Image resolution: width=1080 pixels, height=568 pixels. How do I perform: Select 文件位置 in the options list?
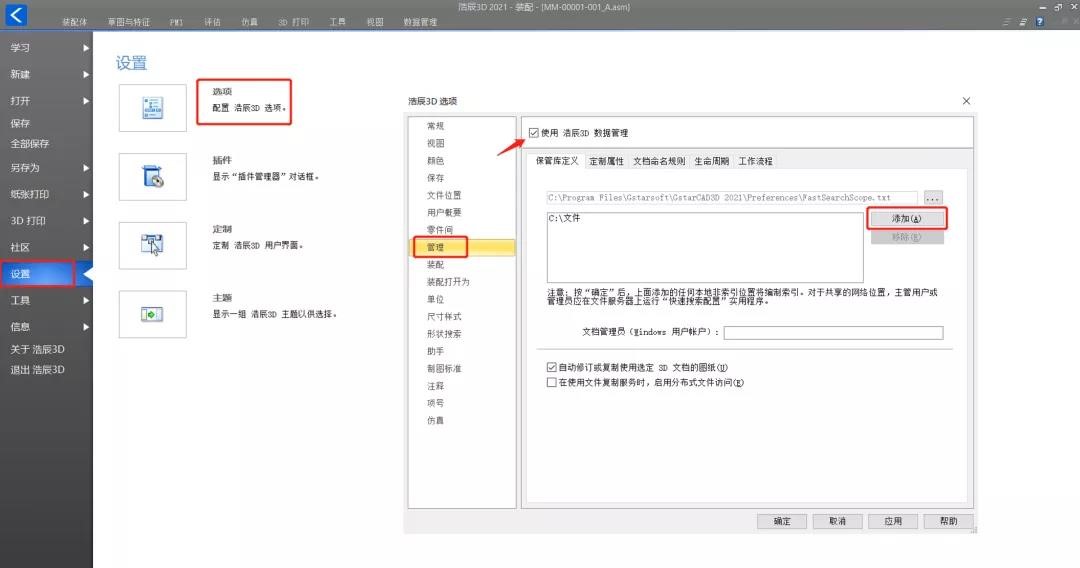pos(444,196)
